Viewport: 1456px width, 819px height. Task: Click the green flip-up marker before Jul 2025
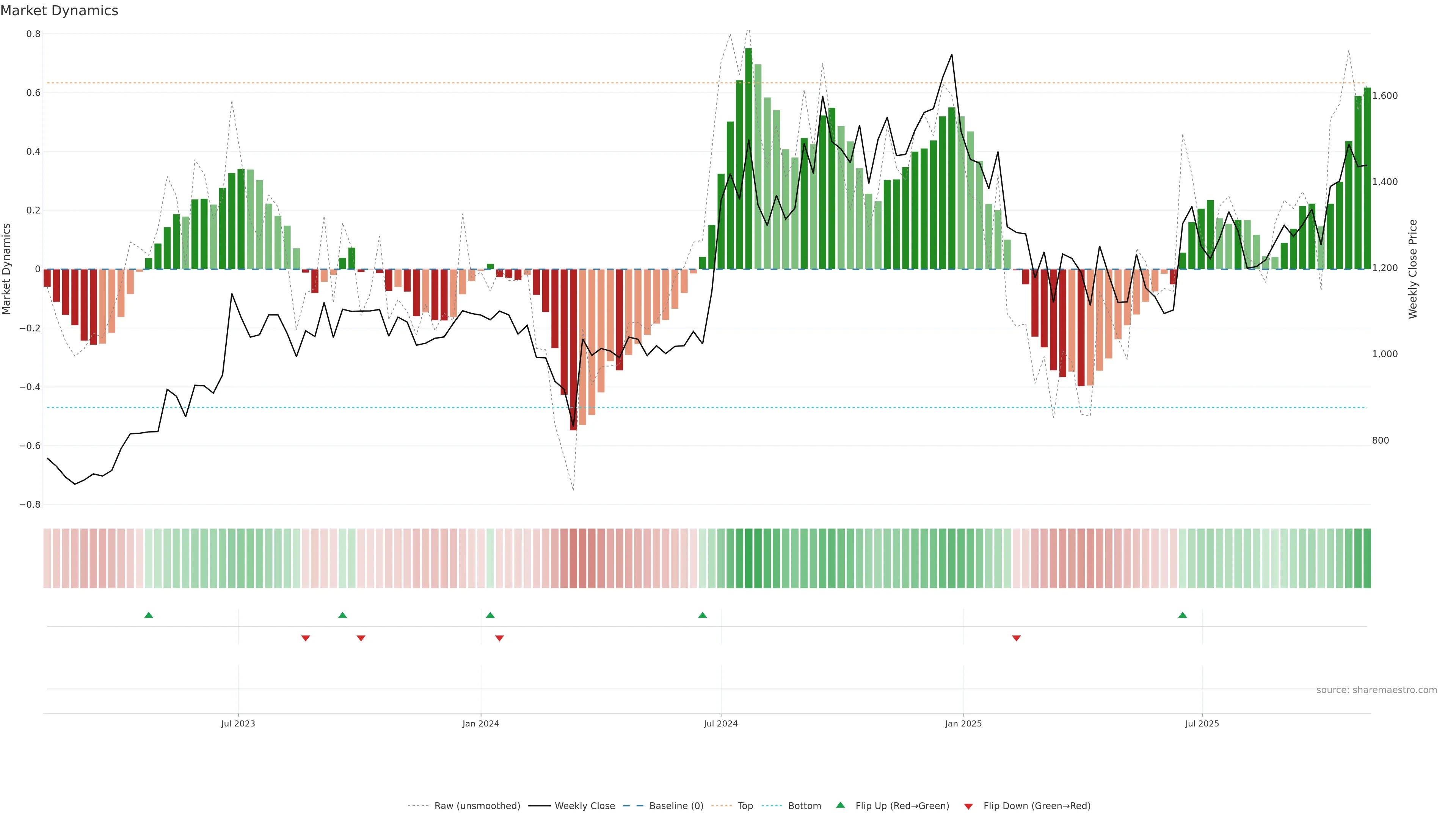click(x=1183, y=615)
